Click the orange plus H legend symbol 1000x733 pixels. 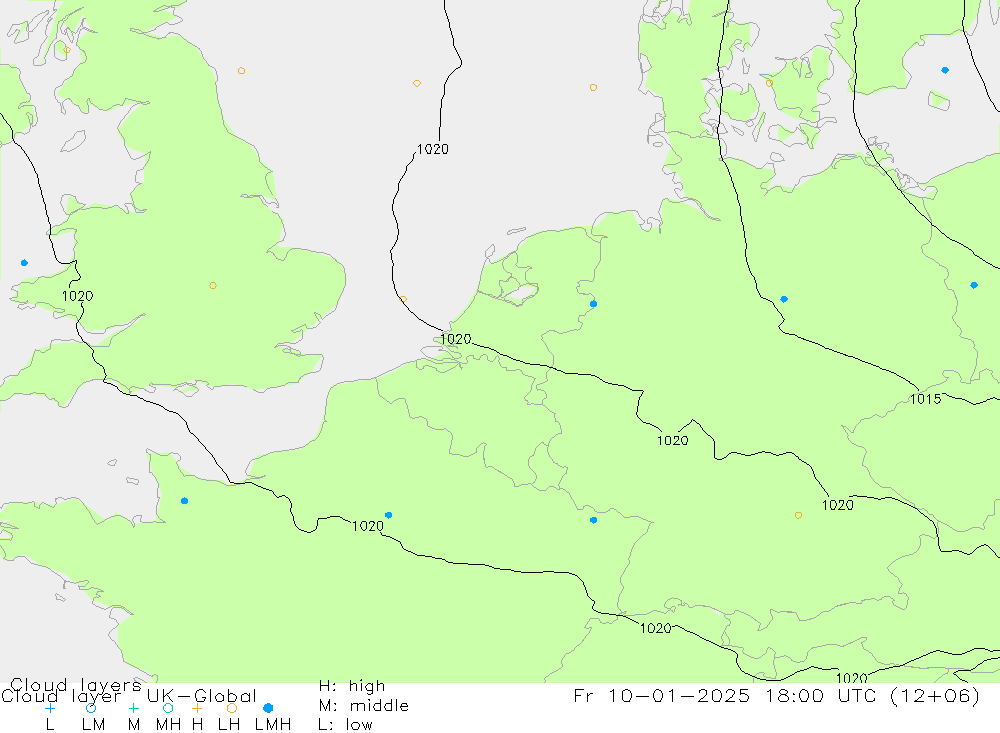coord(197,708)
